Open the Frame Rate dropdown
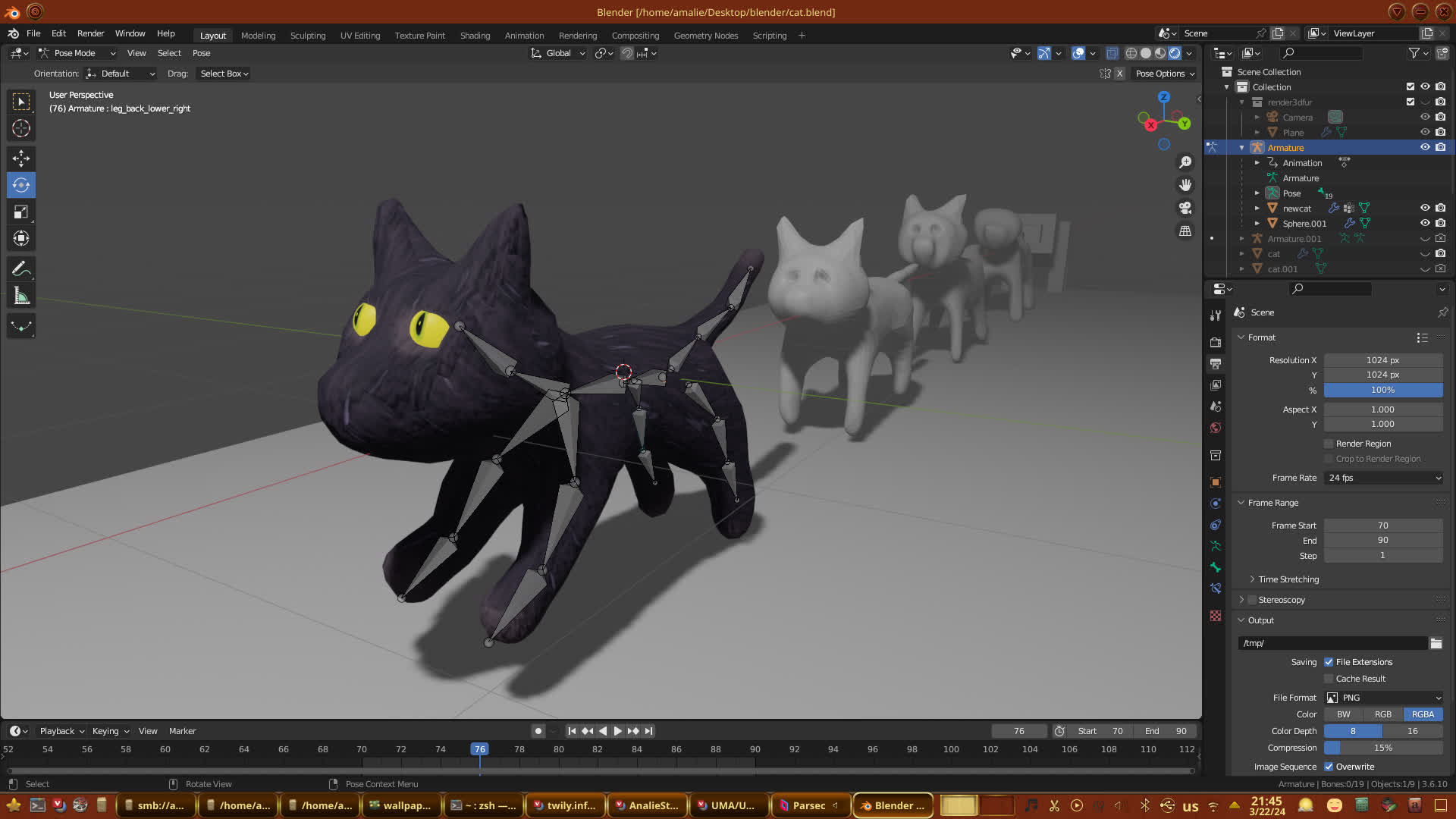 [1383, 478]
